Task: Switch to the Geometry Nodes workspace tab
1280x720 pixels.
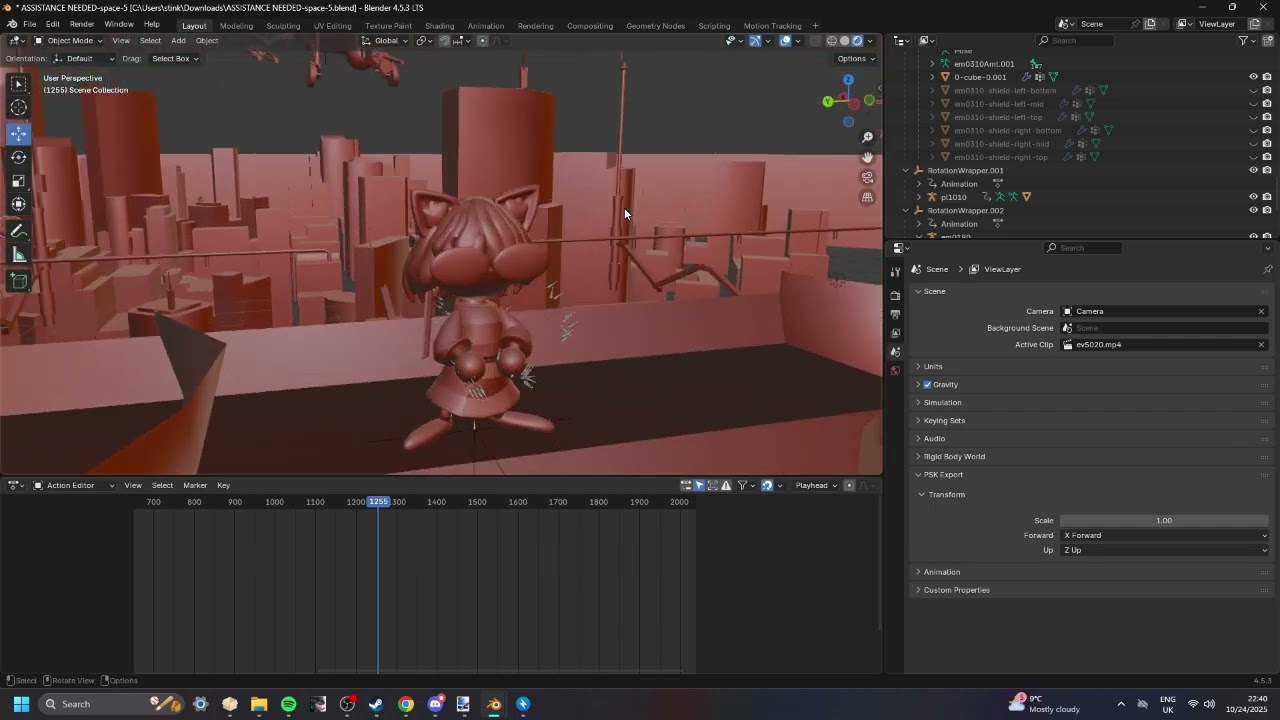Action: point(655,26)
